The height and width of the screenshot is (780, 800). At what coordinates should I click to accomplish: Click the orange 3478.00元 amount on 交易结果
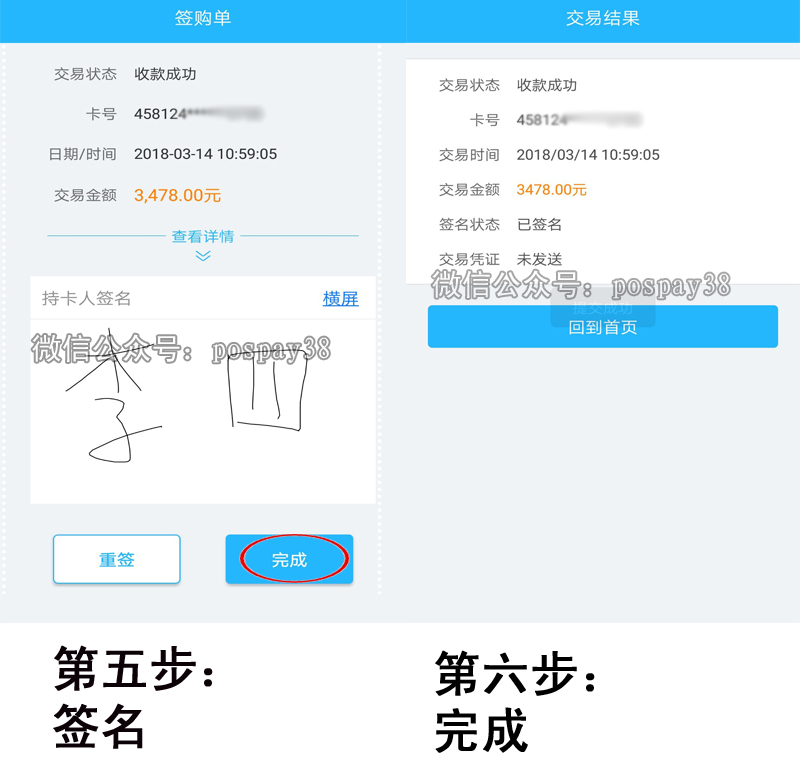[551, 190]
